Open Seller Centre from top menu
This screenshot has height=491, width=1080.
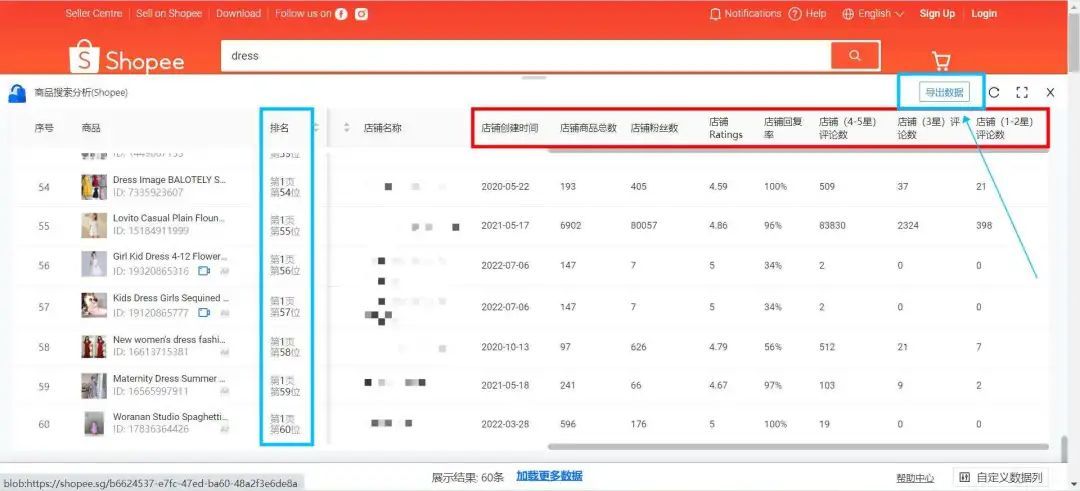coord(93,14)
